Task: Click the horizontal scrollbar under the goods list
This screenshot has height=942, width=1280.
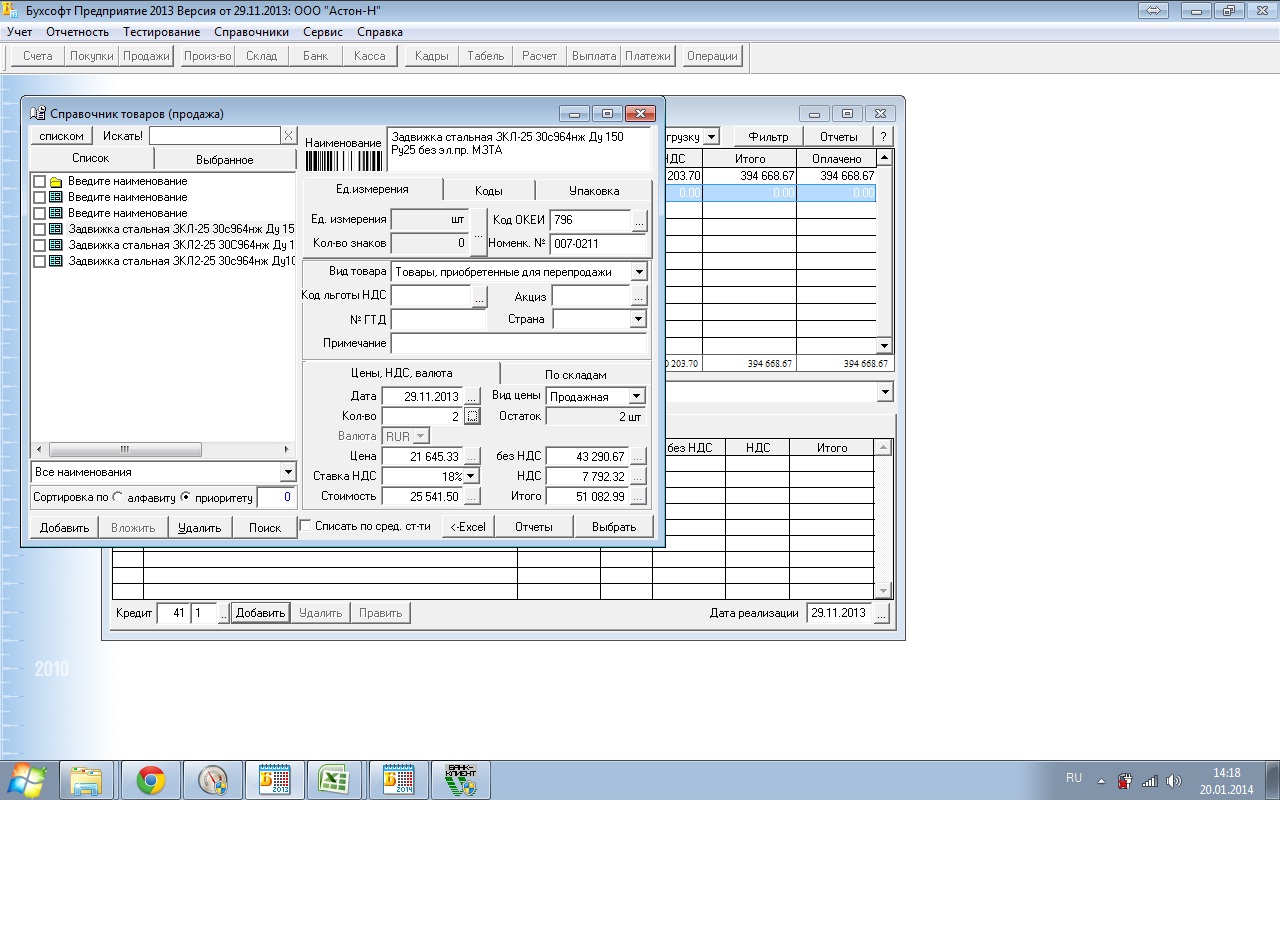Action: tap(160, 450)
